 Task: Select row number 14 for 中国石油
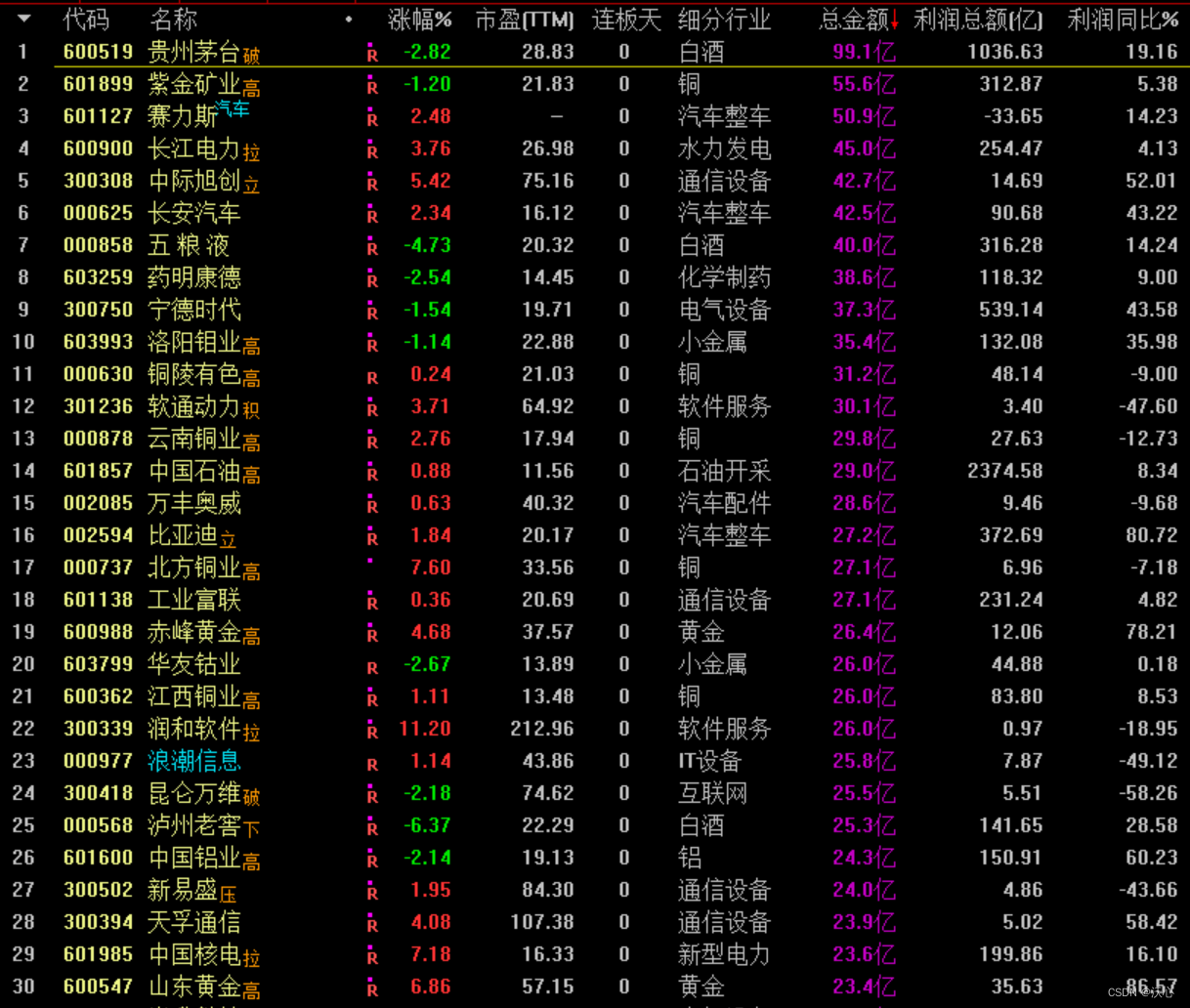click(23, 471)
